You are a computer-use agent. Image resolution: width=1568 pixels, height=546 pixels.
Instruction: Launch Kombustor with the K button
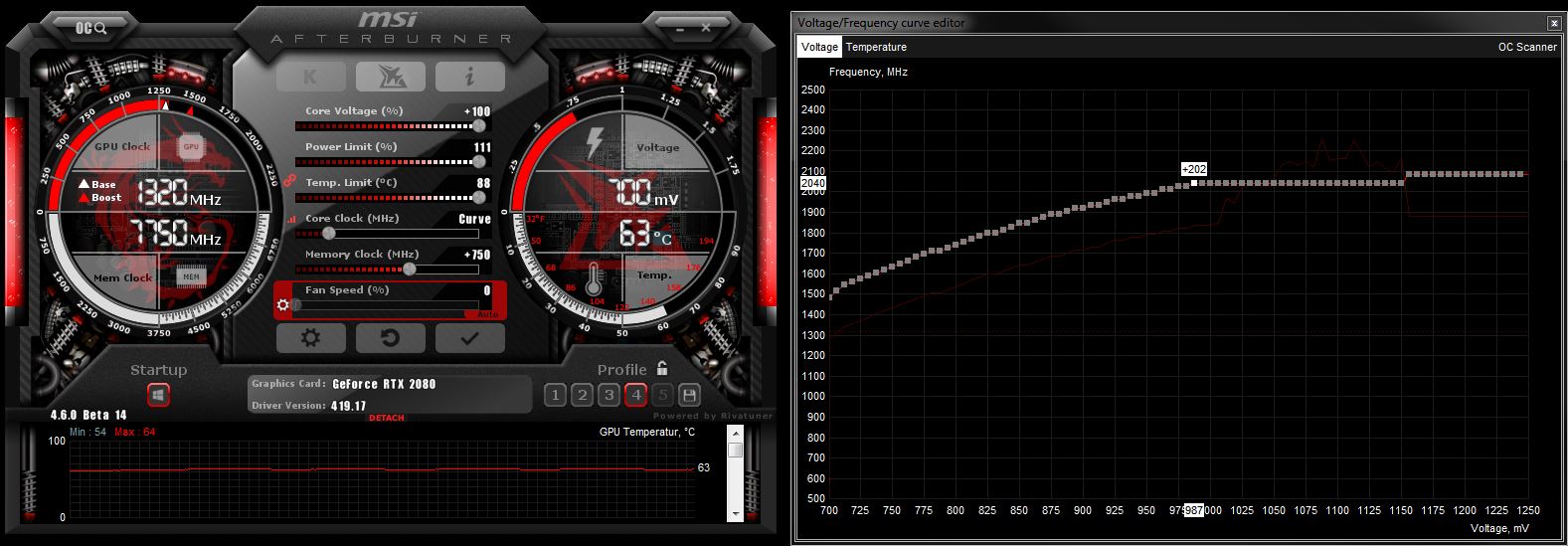coord(310,77)
